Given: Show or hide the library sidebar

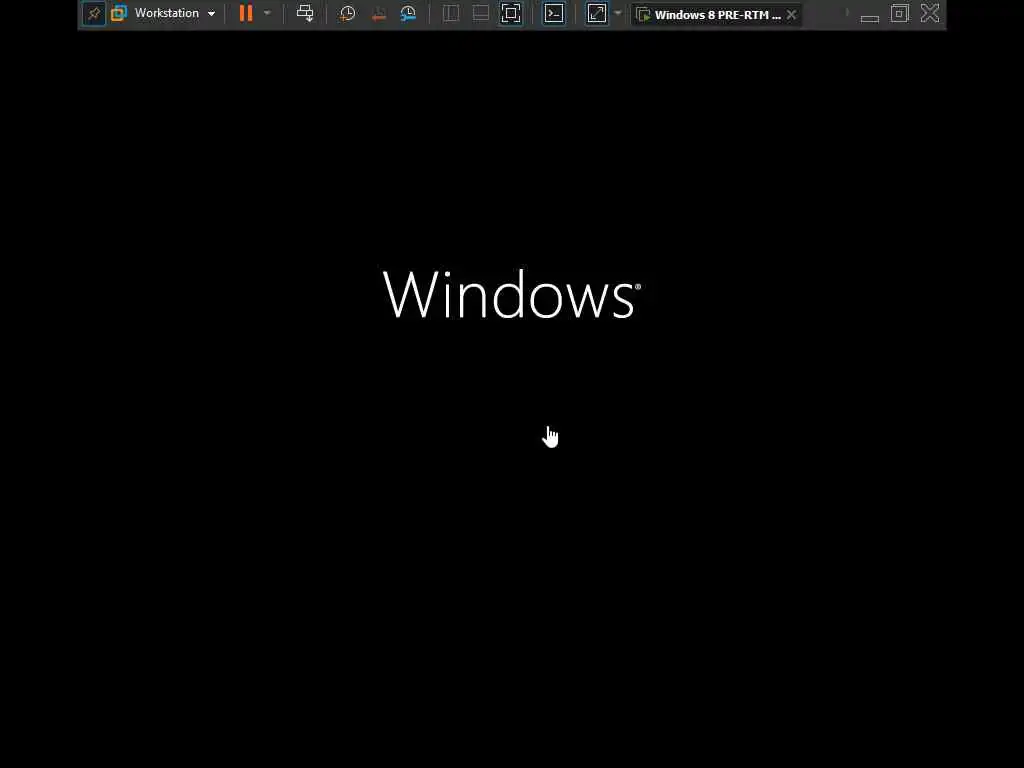Looking at the screenshot, I should tap(451, 13).
